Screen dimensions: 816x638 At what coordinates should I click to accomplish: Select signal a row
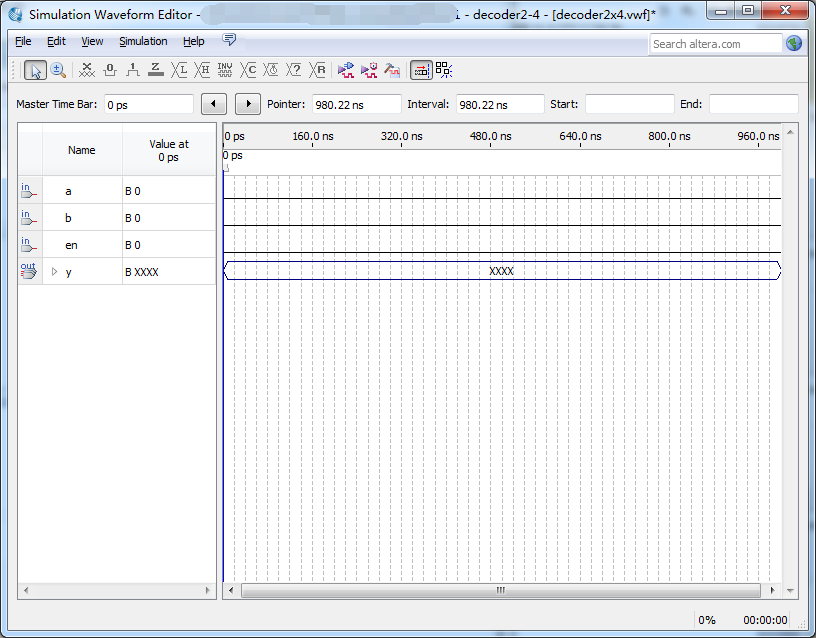click(117, 190)
